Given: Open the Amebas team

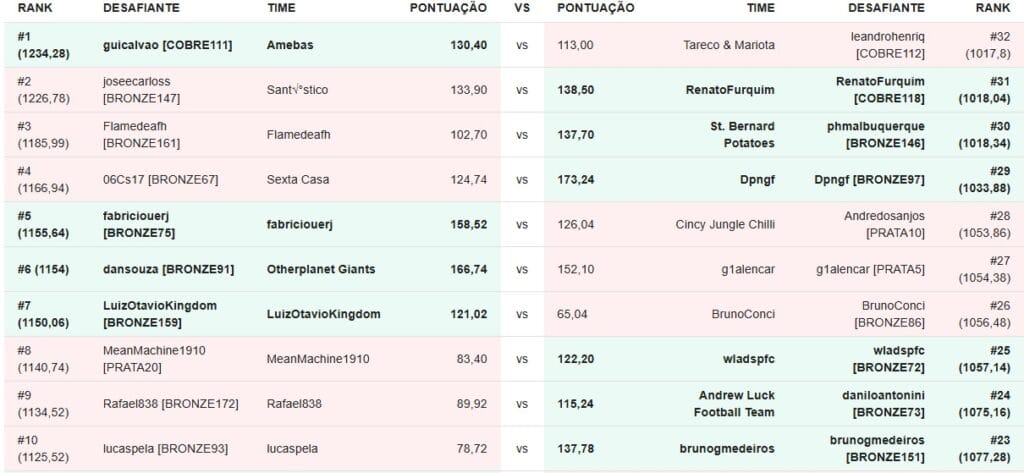Looking at the screenshot, I should pyautogui.click(x=291, y=45).
